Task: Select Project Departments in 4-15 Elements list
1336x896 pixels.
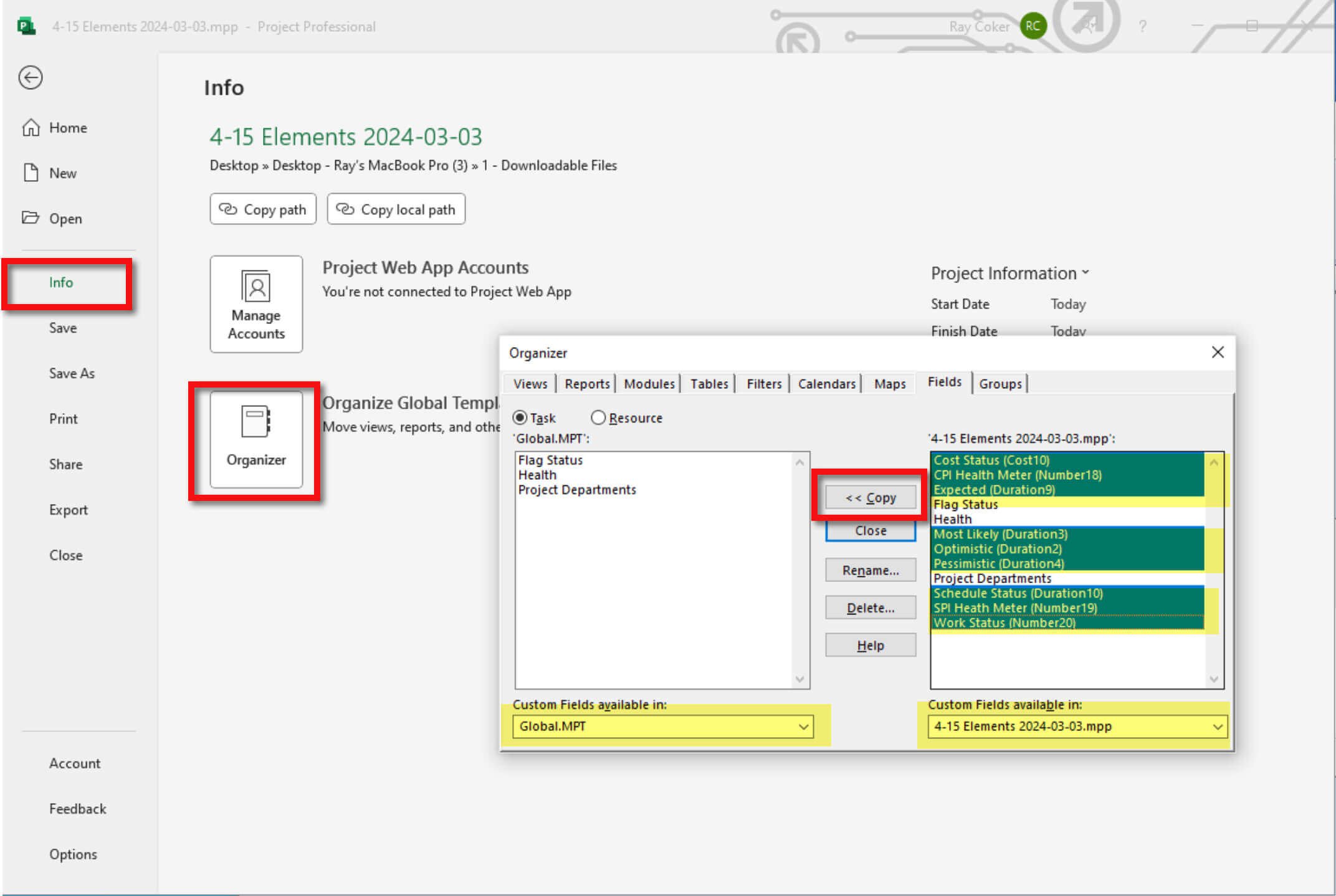Action: pos(1068,579)
